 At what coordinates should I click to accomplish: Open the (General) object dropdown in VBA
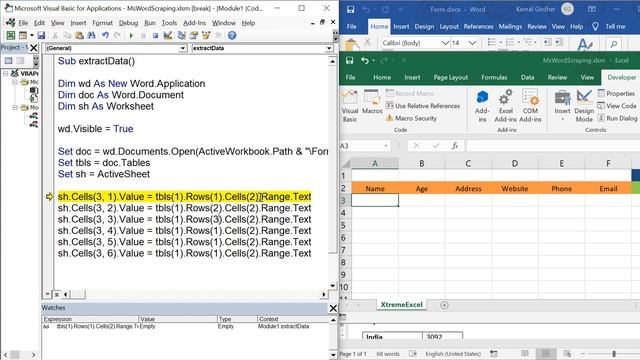(183, 48)
